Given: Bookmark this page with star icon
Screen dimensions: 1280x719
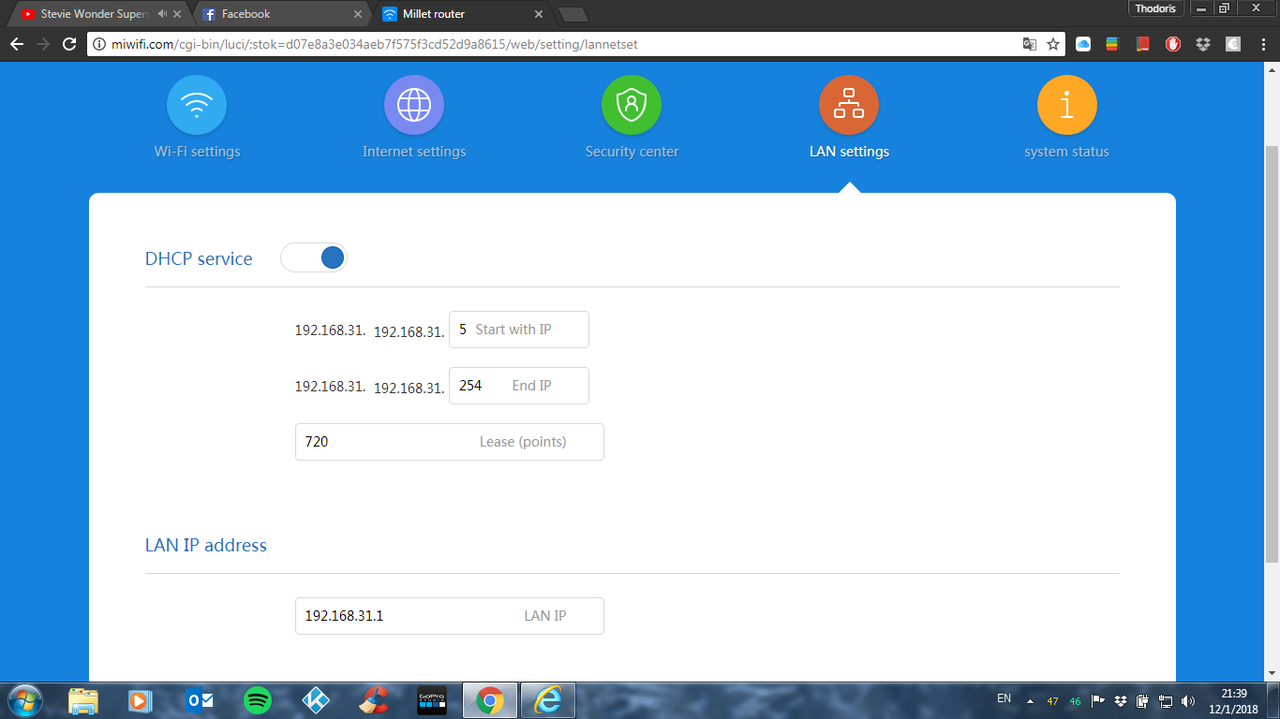Looking at the screenshot, I should coord(1053,44).
